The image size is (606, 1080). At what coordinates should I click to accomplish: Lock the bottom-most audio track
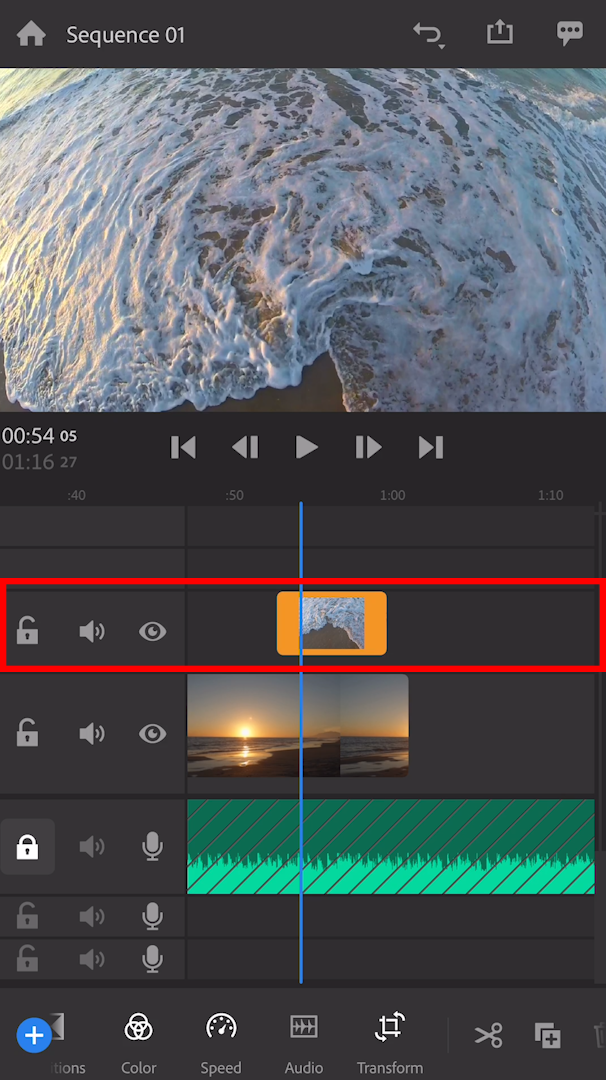pos(28,958)
